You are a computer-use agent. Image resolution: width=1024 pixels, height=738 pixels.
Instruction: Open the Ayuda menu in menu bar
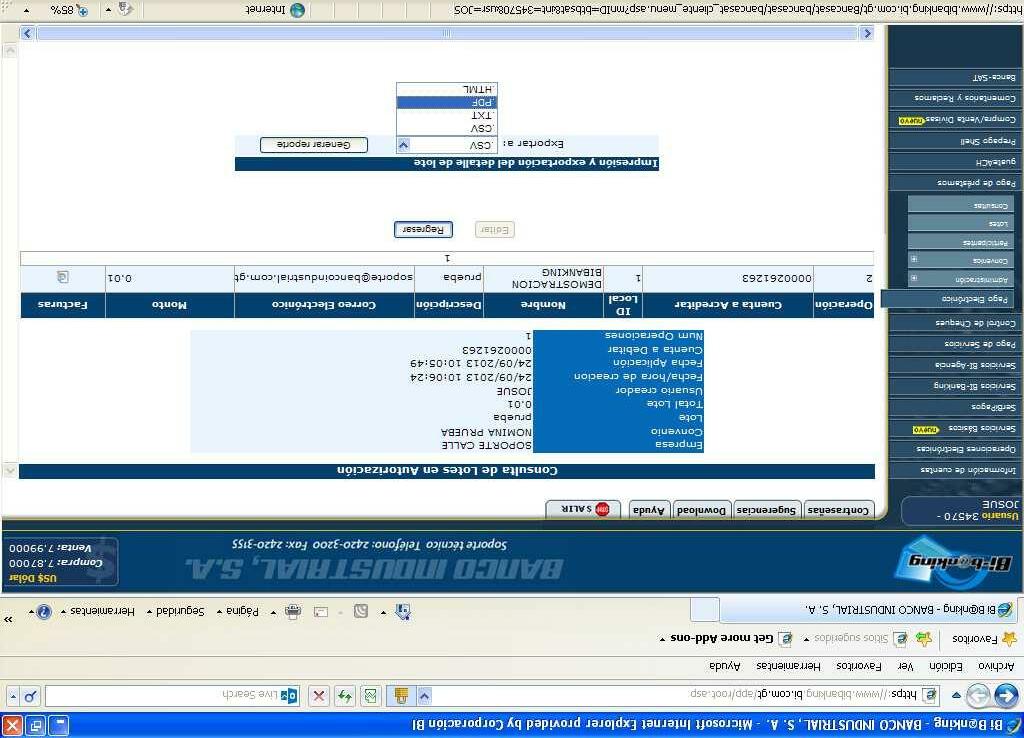pyautogui.click(x=724, y=666)
